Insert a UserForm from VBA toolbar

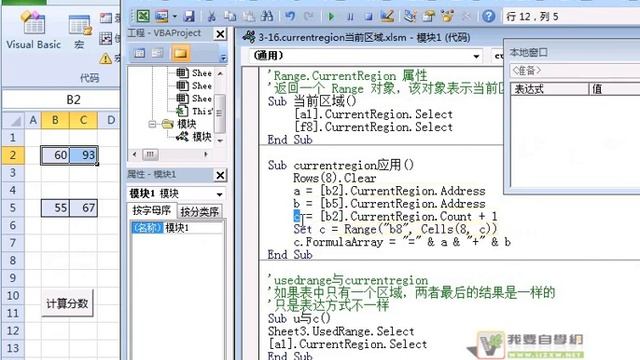point(162,16)
